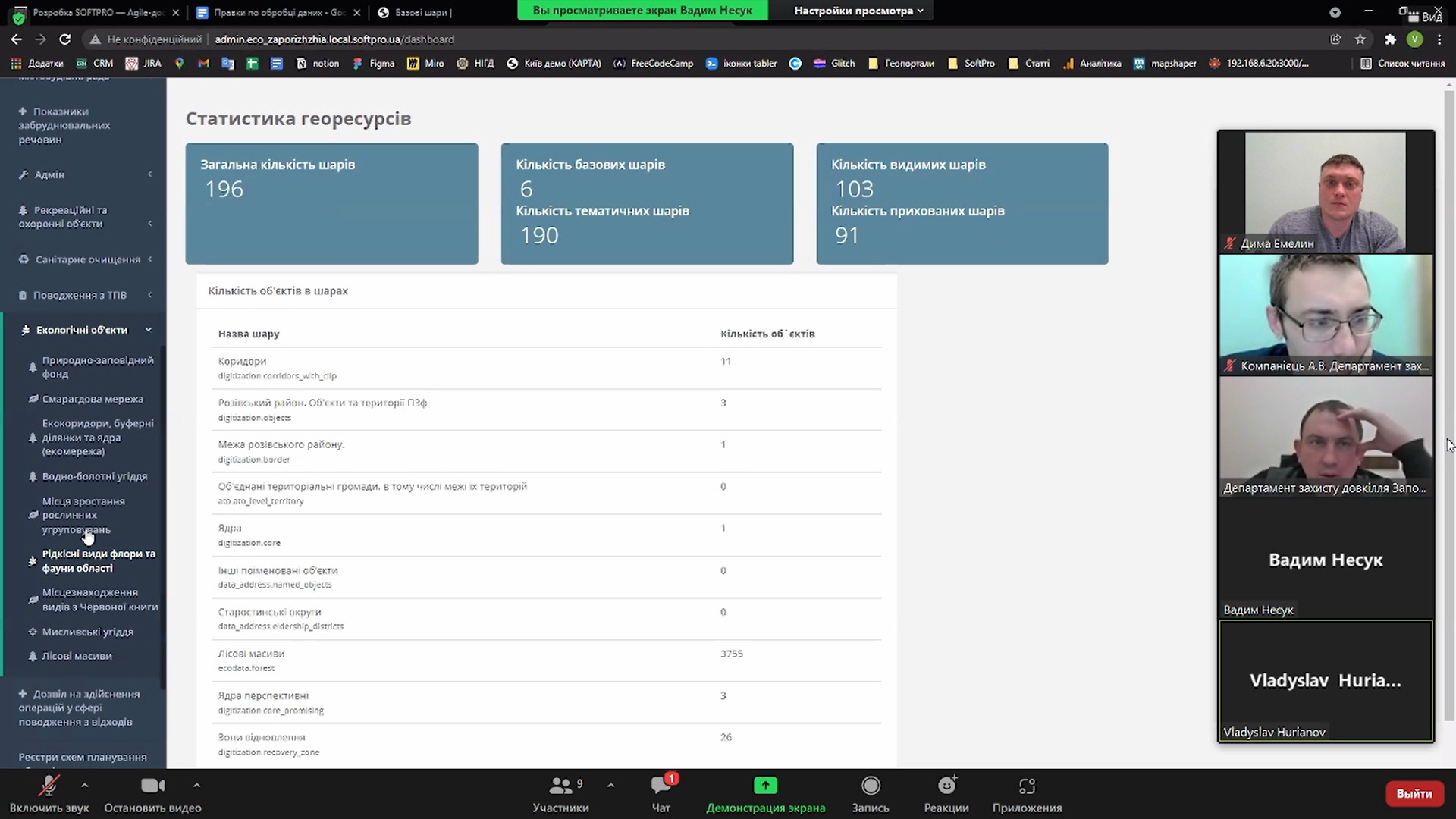The image size is (1456, 819).
Task: Start Демонстрация экрана screen share
Action: (x=765, y=794)
